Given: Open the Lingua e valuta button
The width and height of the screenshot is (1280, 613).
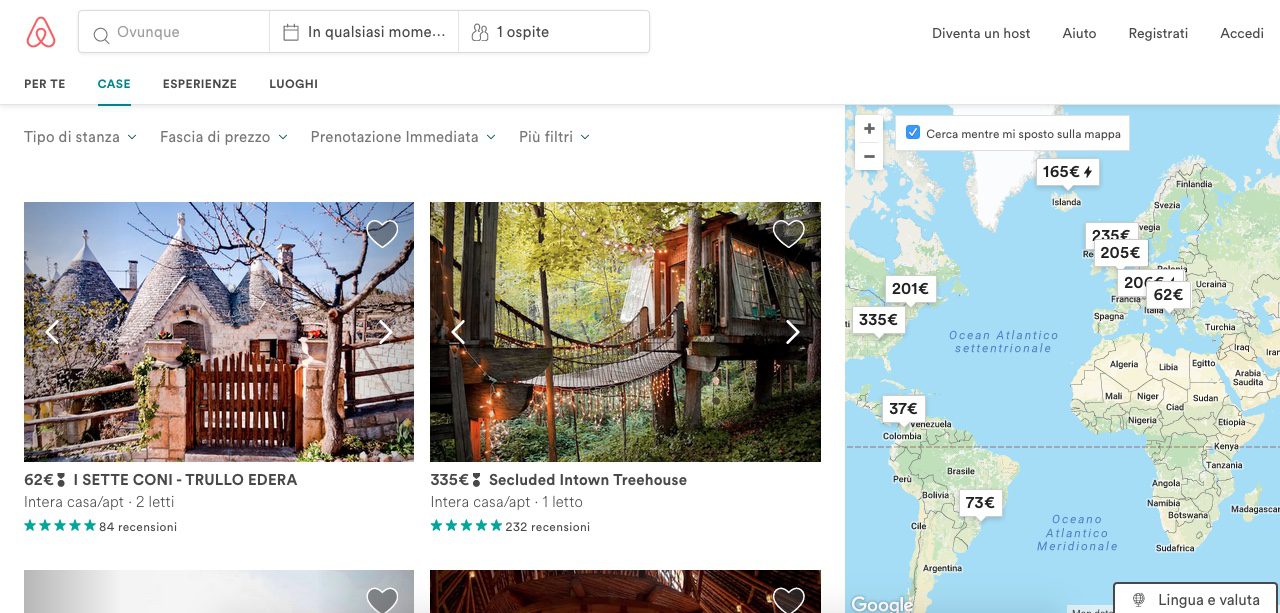Looking at the screenshot, I should tap(1196, 600).
